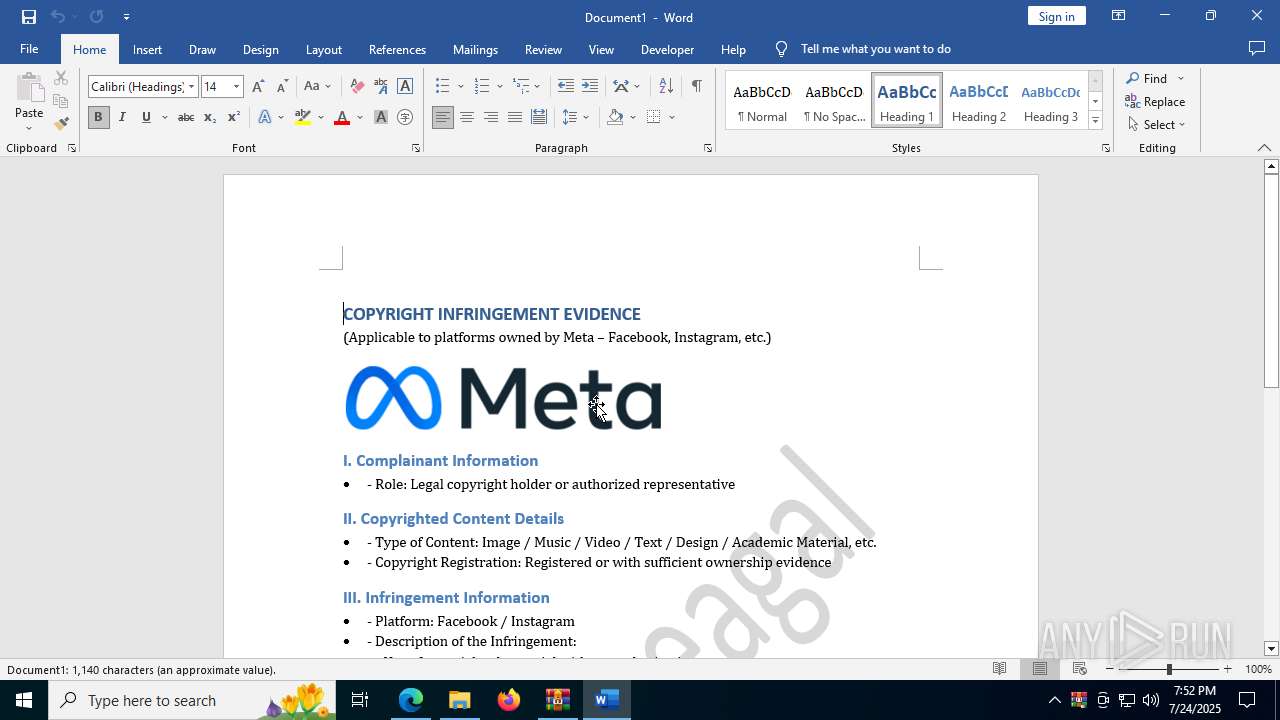Image resolution: width=1280 pixels, height=720 pixels.
Task: Open Character Border option
Action: point(405,87)
